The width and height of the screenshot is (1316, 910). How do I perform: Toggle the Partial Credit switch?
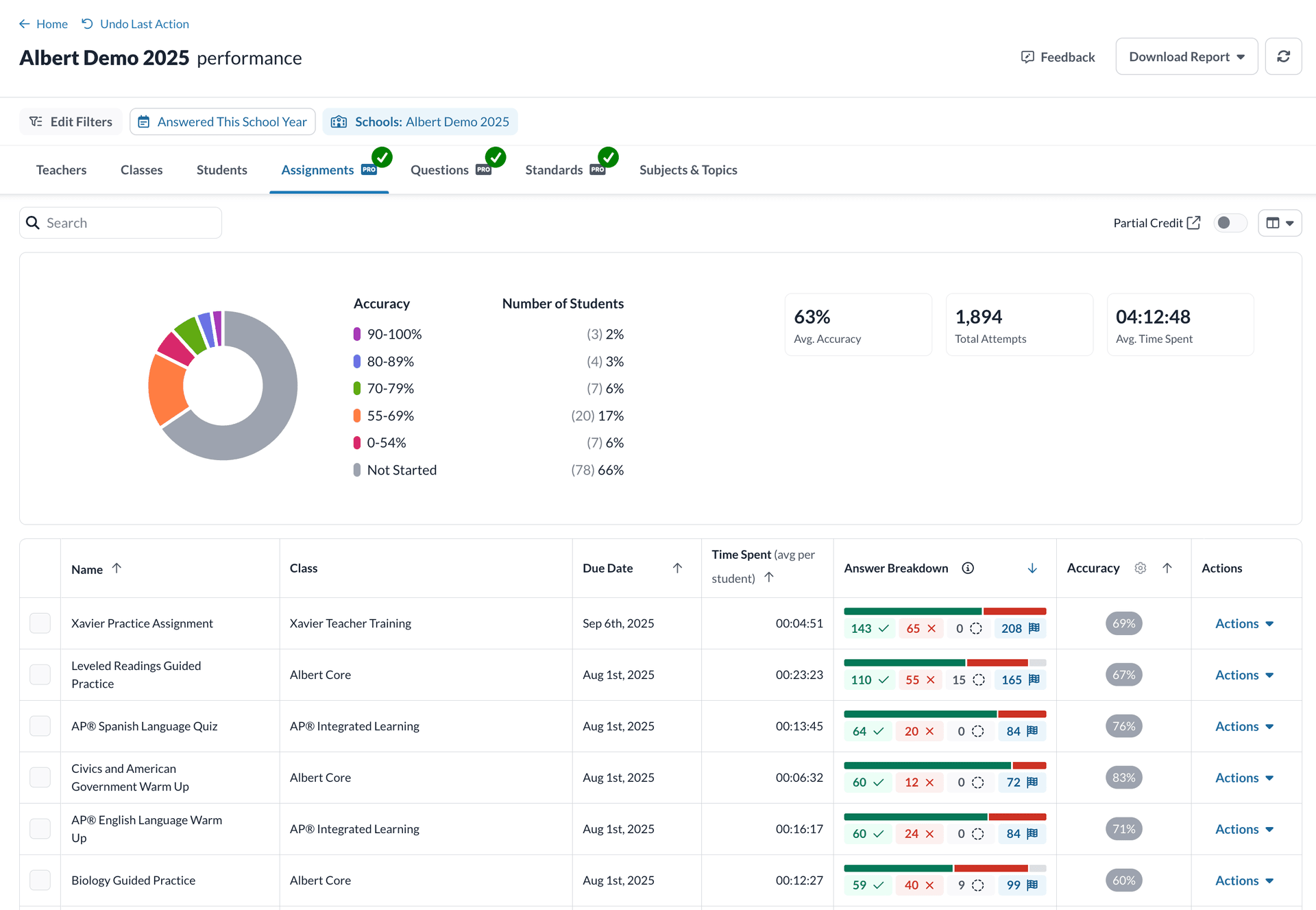[1230, 223]
